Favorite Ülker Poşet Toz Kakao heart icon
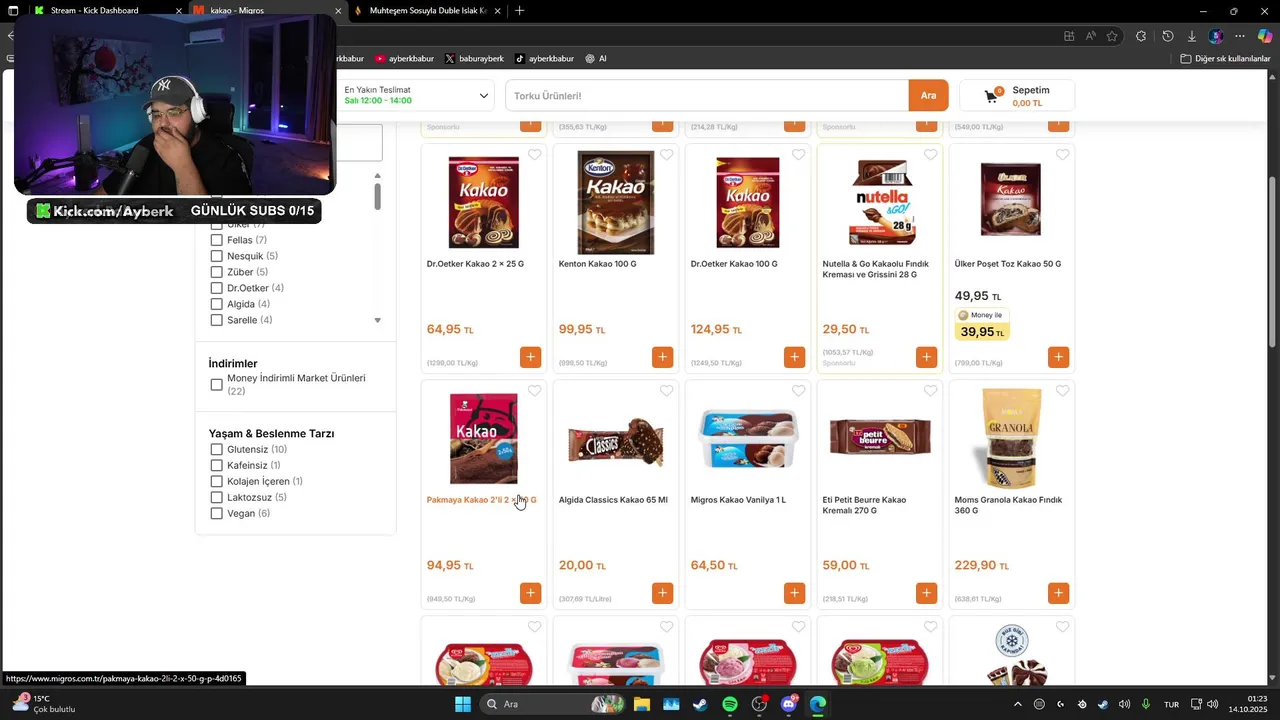This screenshot has width=1280, height=720. click(1062, 155)
